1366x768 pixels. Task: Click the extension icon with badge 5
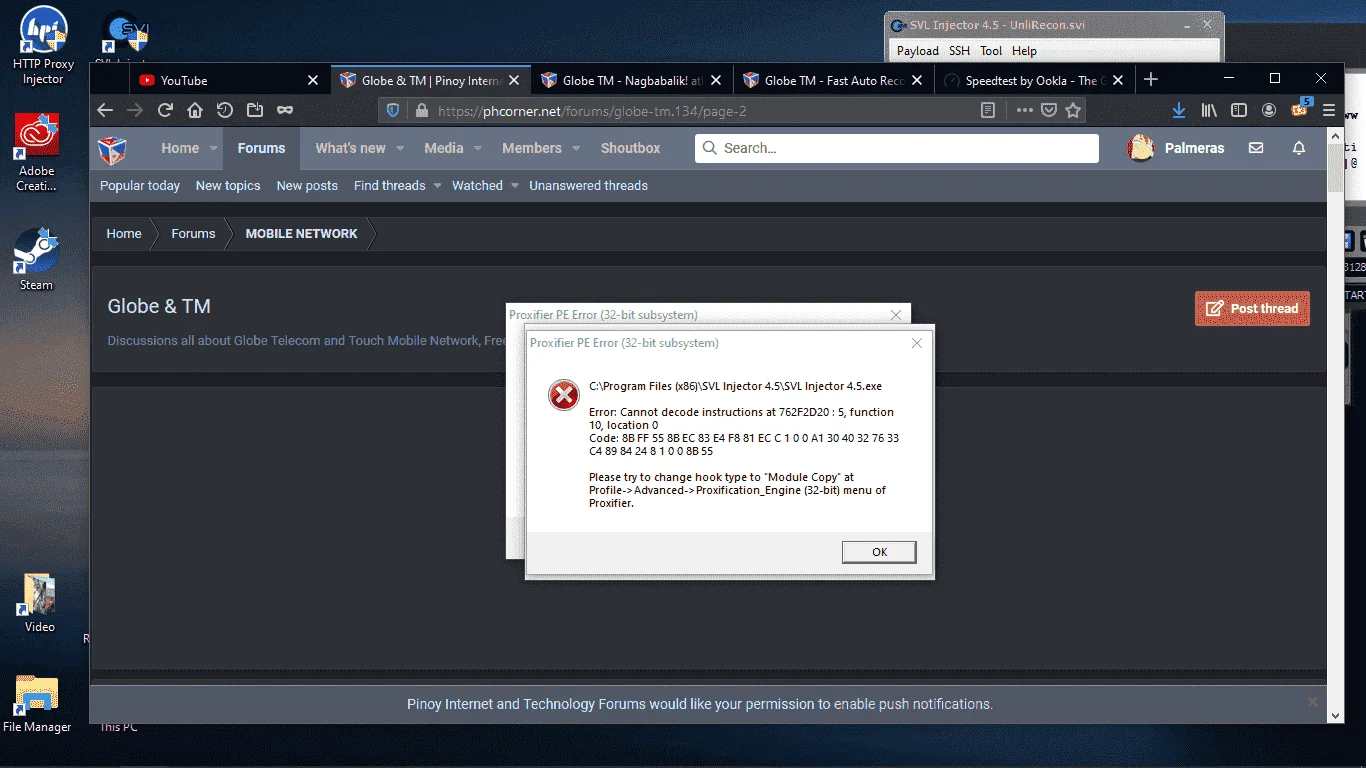(x=1301, y=109)
